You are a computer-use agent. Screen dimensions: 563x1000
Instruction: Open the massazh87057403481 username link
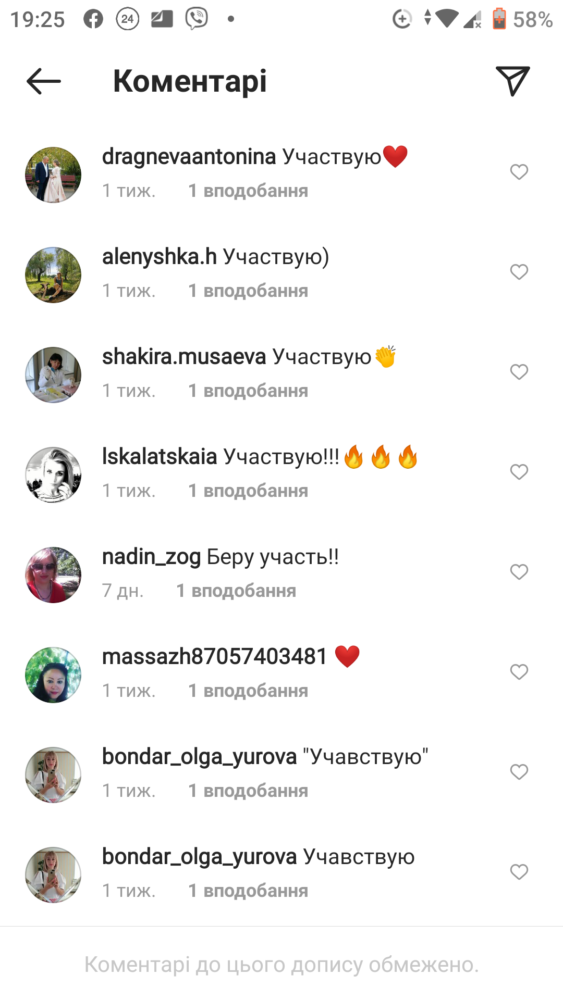(214, 656)
